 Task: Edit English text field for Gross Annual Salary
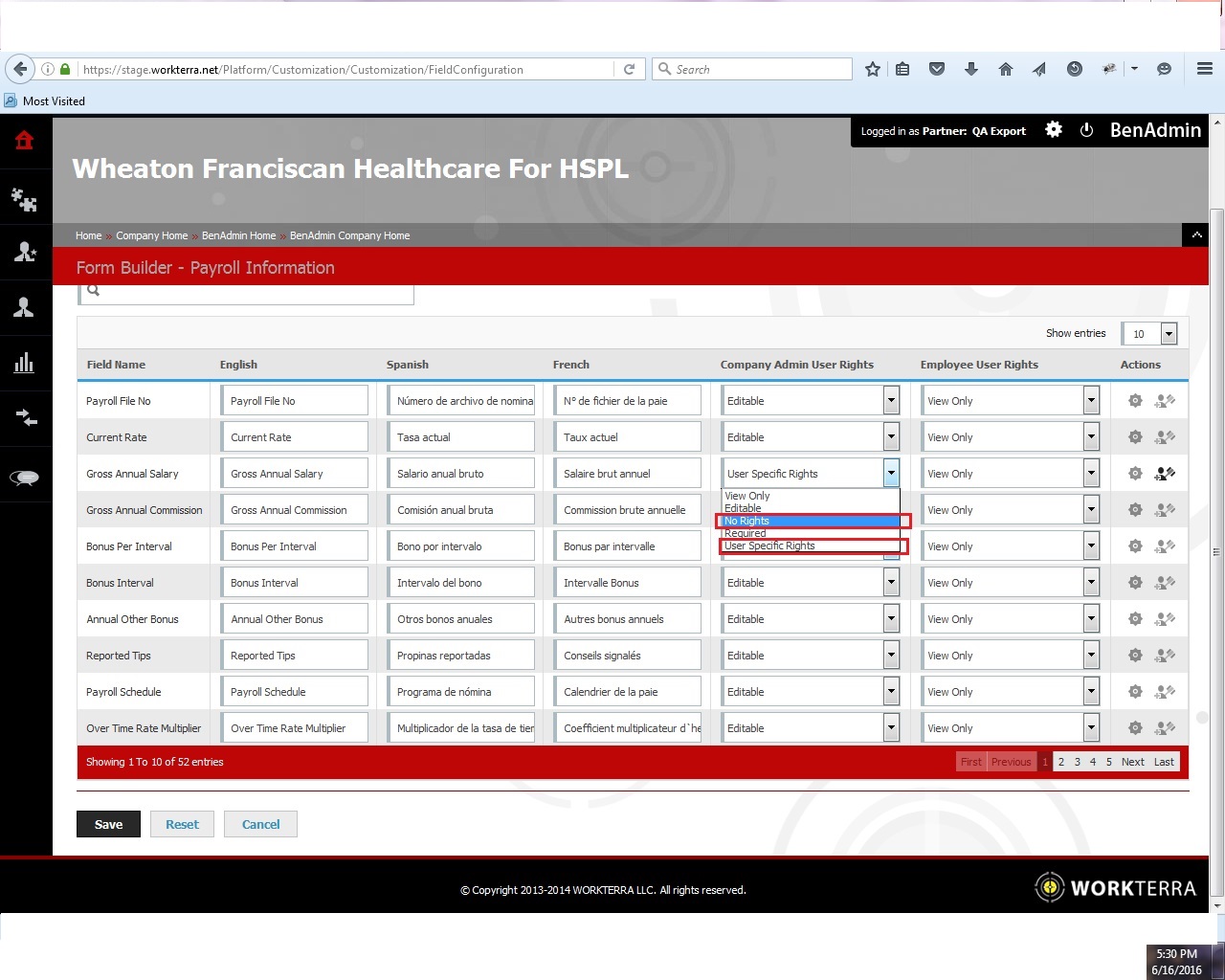coord(294,474)
